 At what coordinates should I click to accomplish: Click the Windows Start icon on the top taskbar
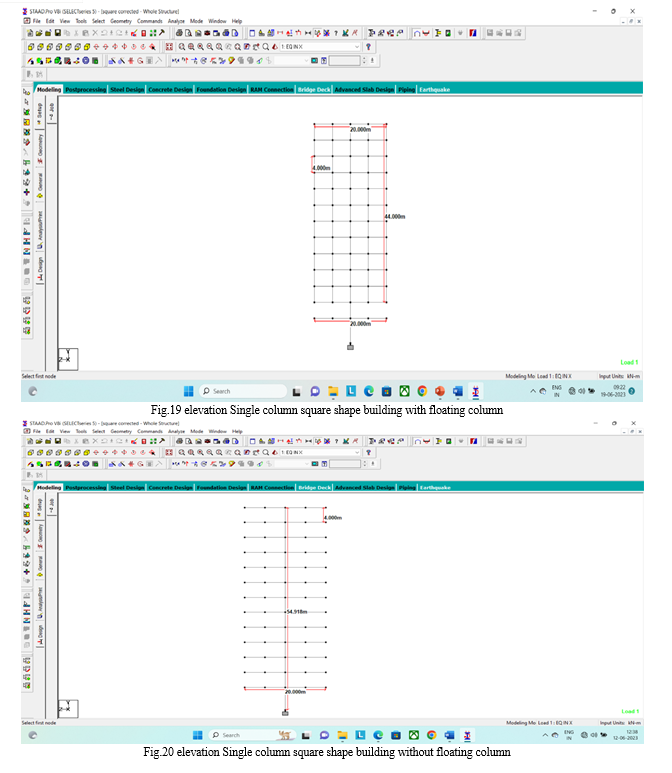(188, 391)
